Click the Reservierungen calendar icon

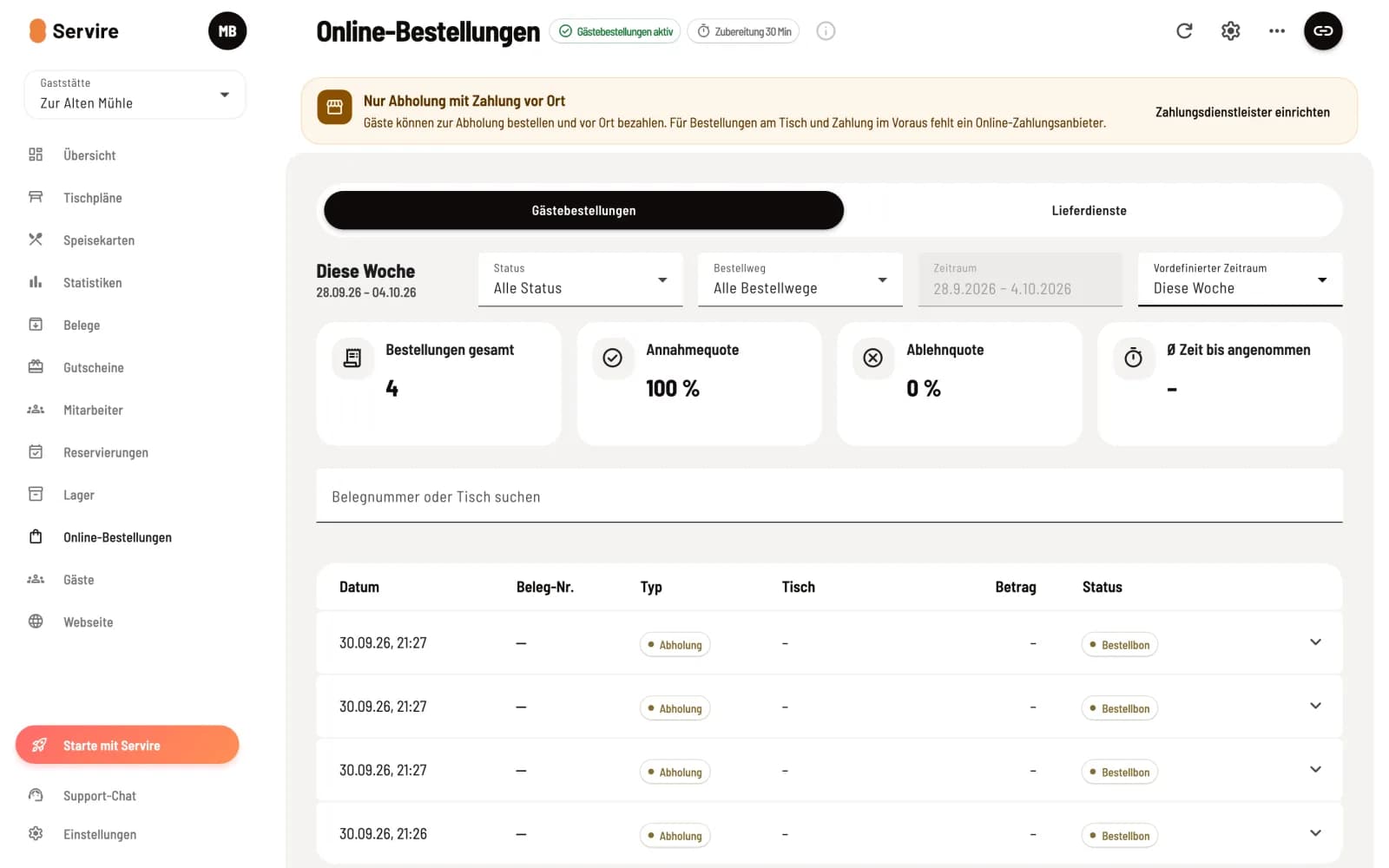coord(36,452)
